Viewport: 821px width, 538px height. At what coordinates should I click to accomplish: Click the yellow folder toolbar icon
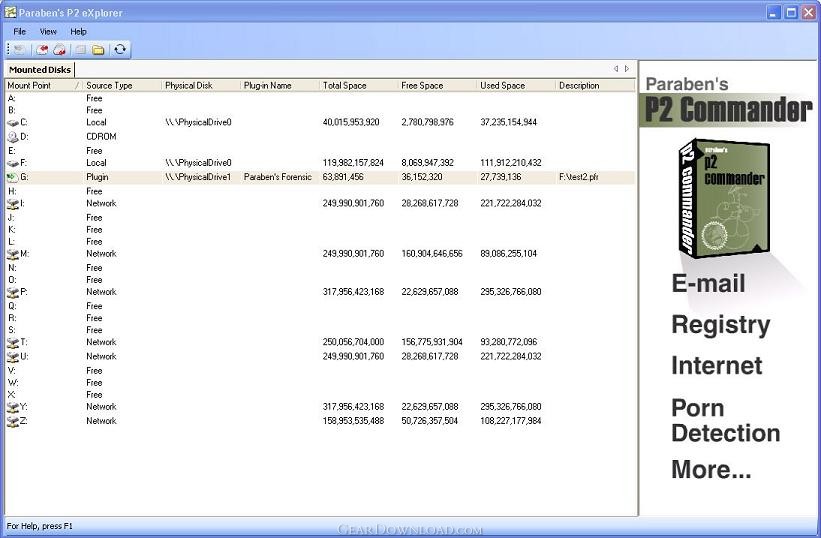coord(98,50)
